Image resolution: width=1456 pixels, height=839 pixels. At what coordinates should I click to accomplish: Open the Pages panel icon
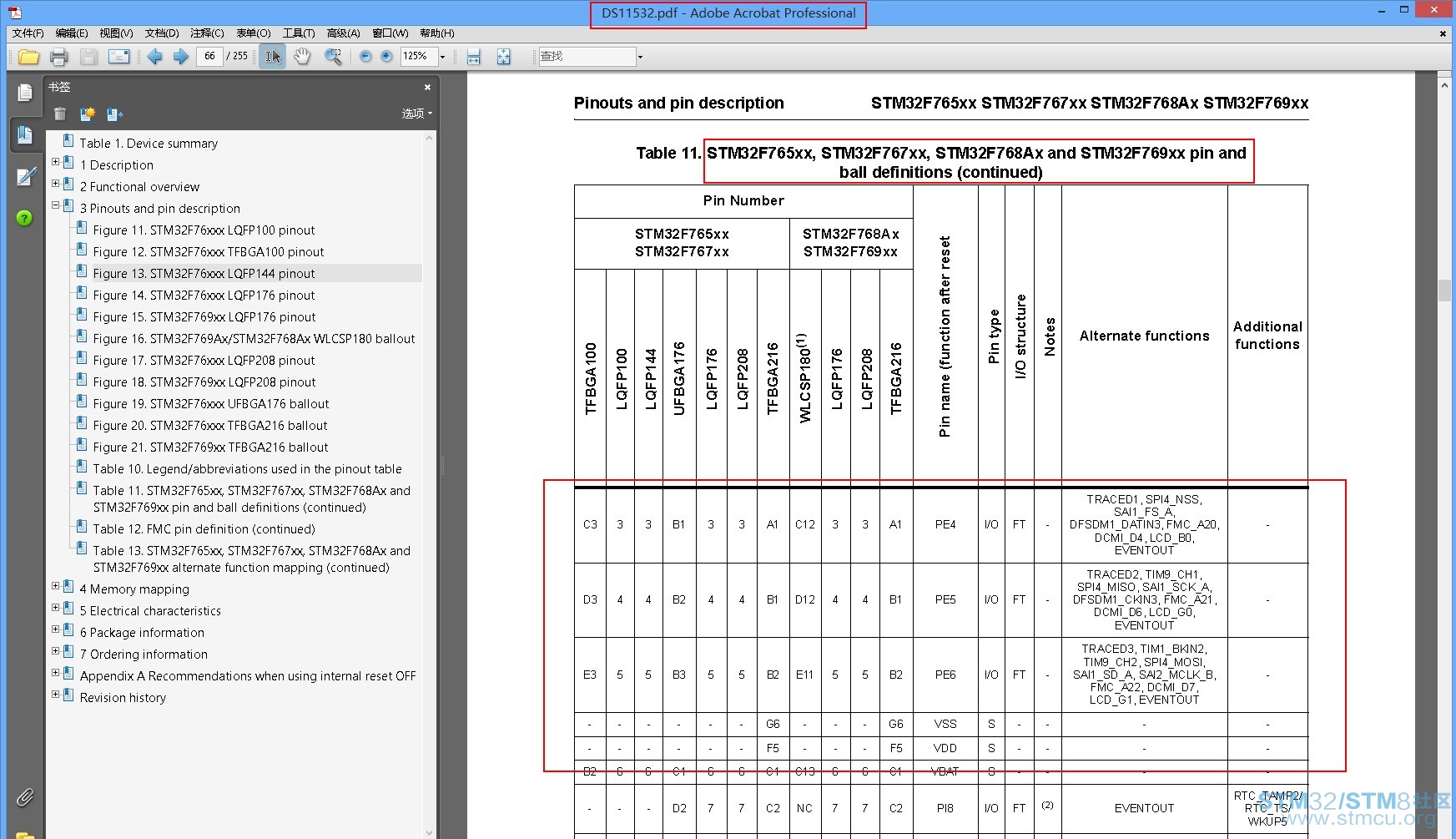tap(25, 93)
